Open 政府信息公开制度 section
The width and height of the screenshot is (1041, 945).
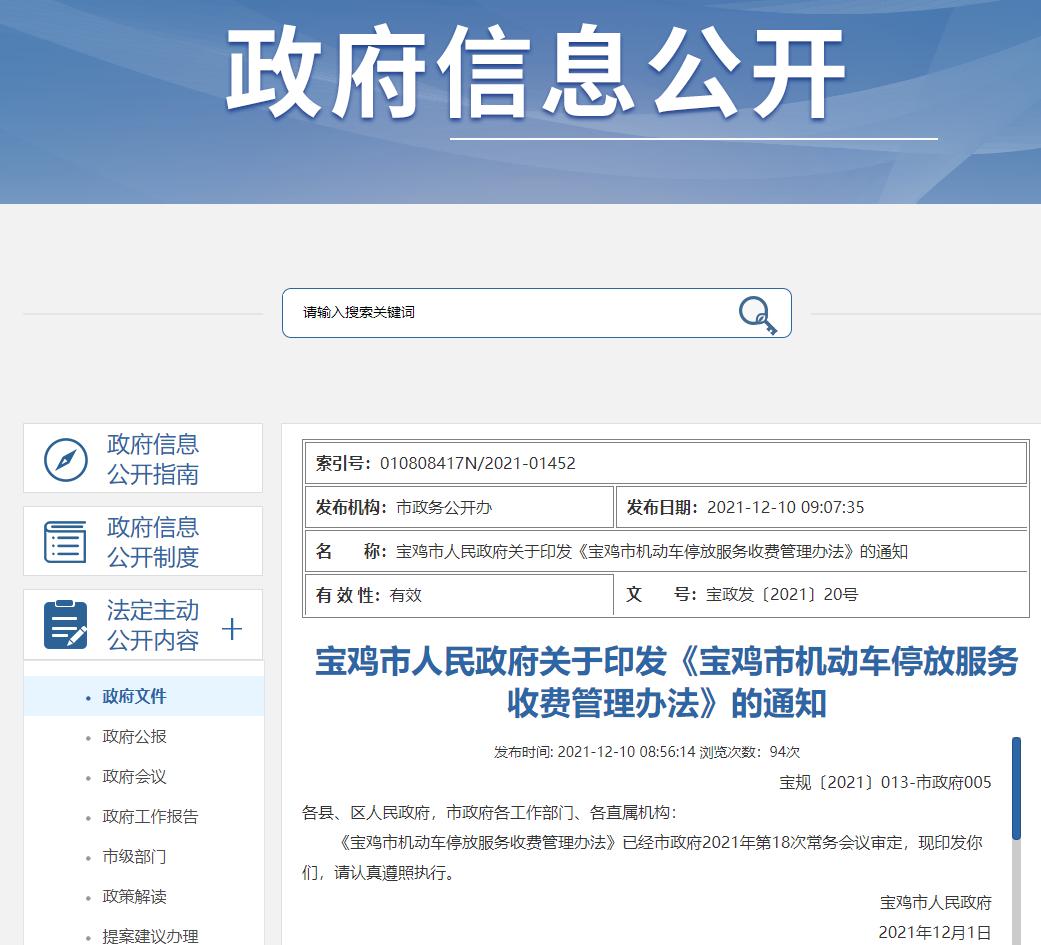[x=153, y=542]
